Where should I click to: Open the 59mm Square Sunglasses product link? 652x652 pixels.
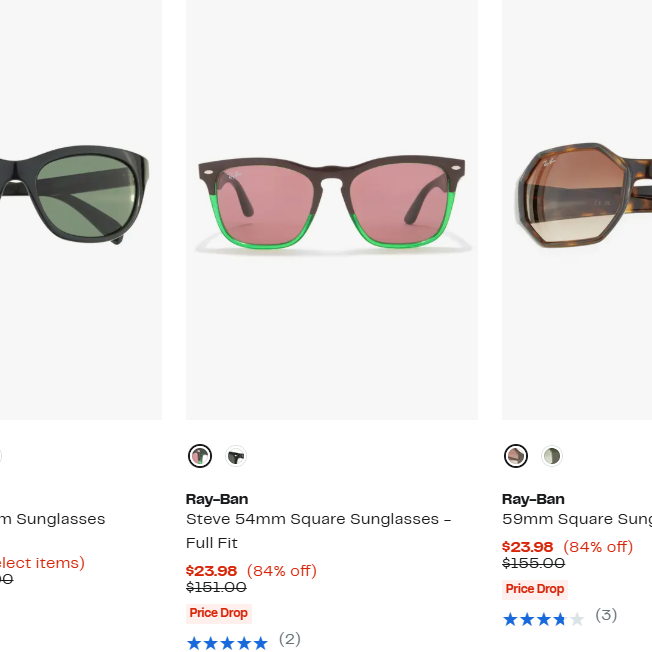[576, 520]
